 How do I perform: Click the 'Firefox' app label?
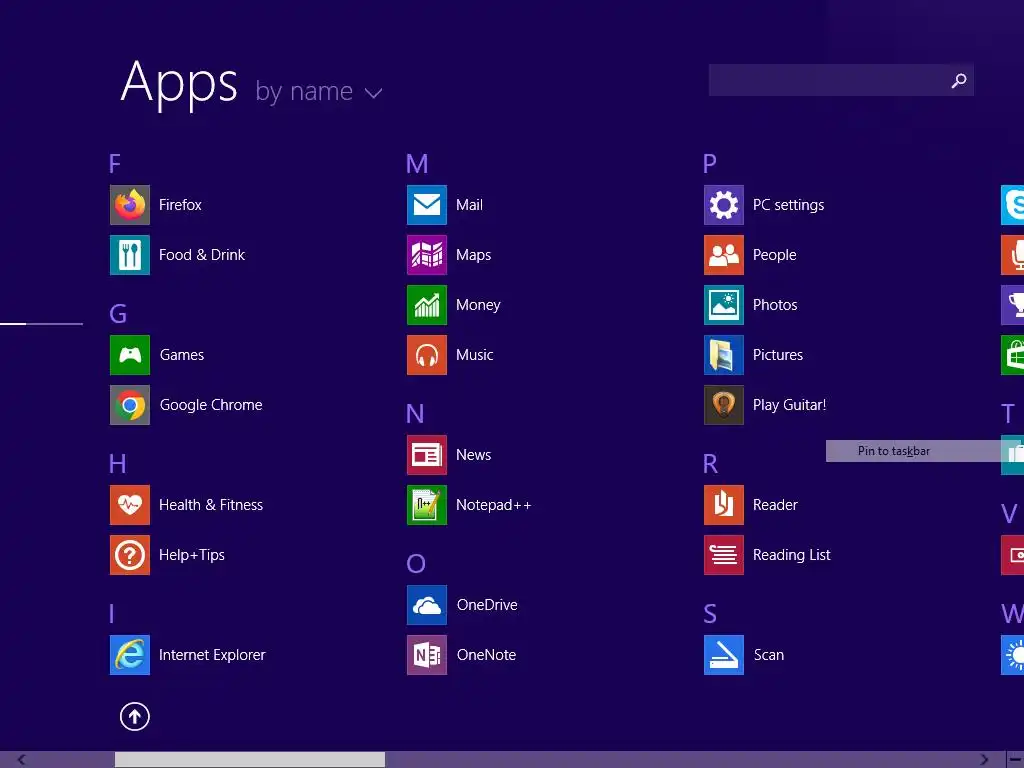point(180,205)
